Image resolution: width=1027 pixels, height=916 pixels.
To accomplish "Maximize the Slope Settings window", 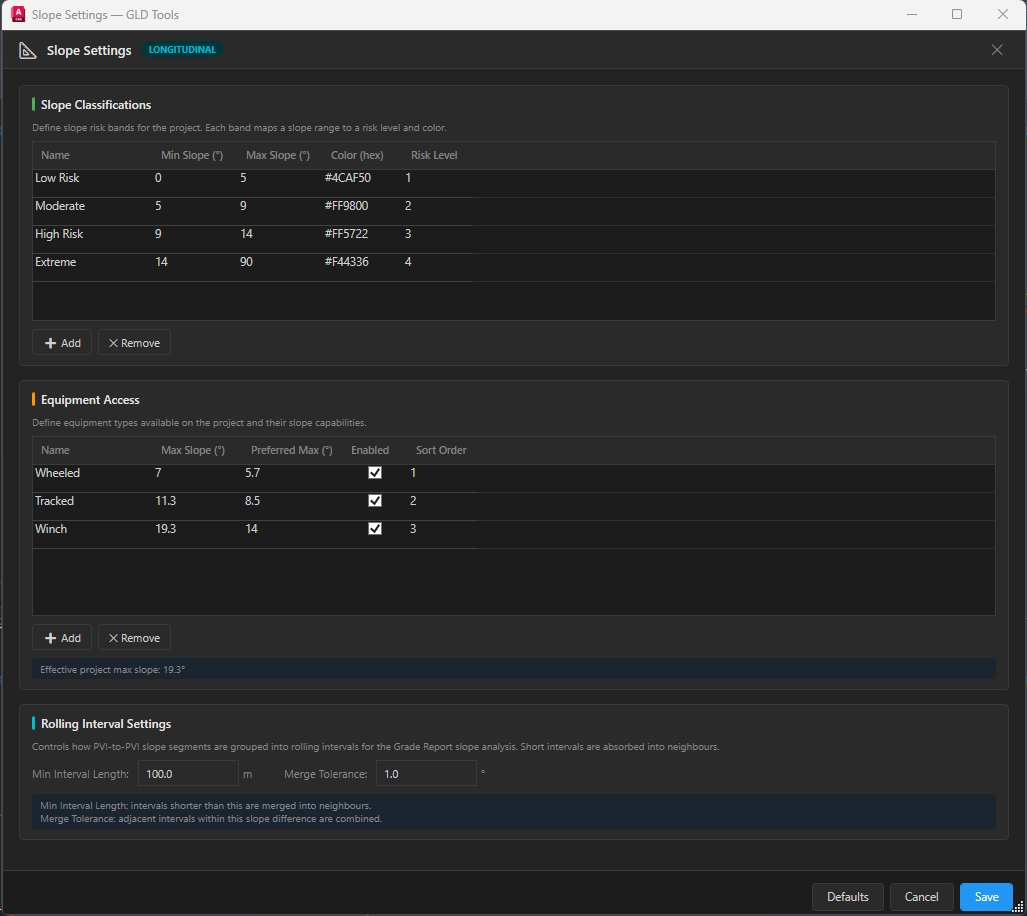I will (956, 14).
